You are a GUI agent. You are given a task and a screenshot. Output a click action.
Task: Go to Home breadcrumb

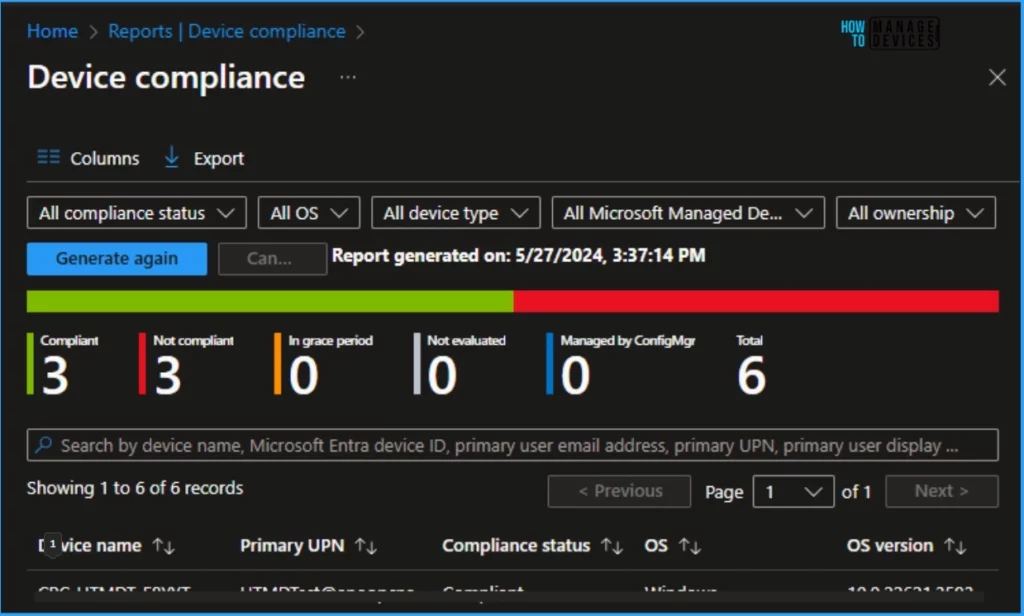pyautogui.click(x=52, y=31)
